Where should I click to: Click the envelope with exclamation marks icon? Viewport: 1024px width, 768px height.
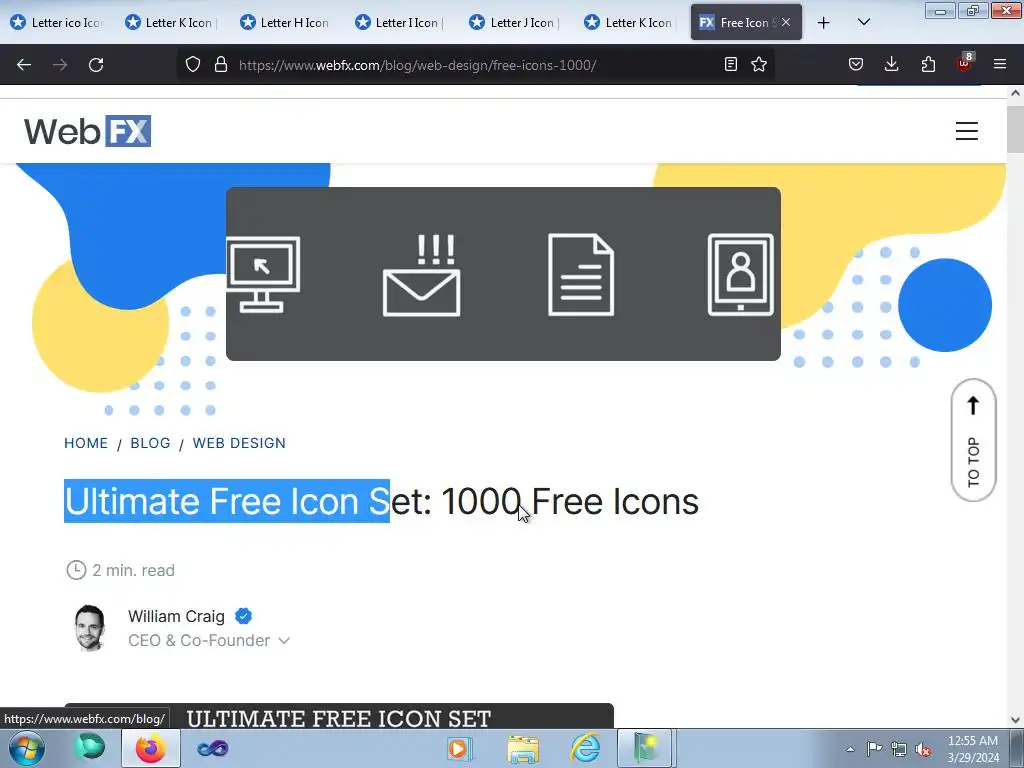421,275
